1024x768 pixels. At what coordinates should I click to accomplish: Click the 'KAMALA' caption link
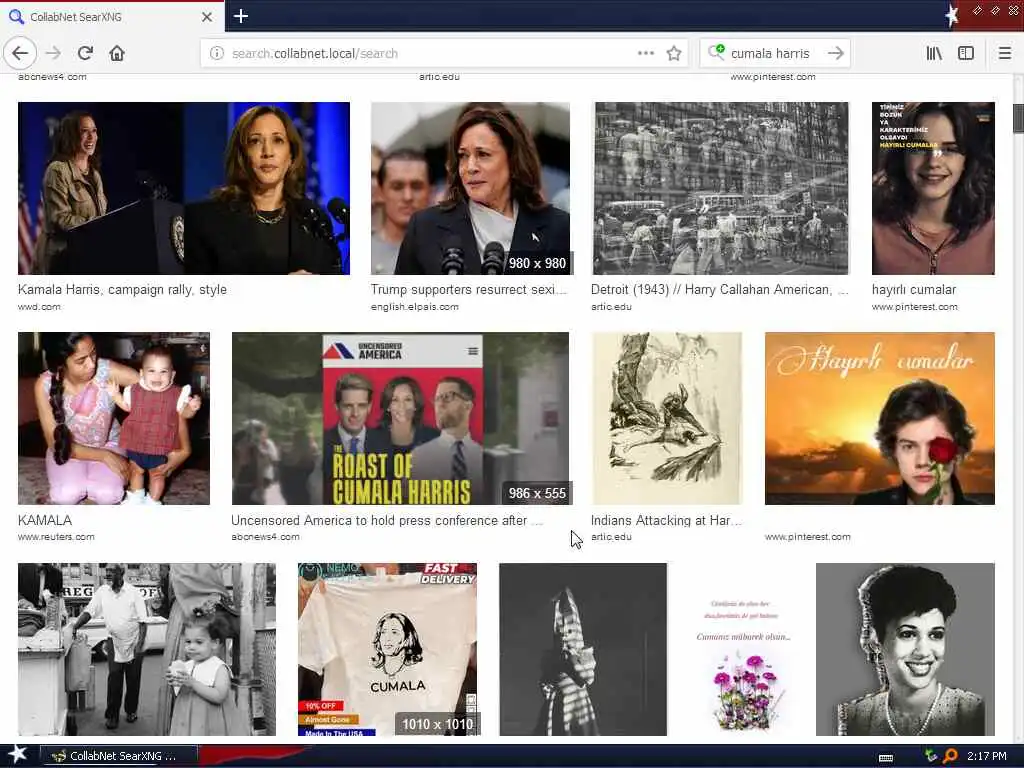point(45,520)
